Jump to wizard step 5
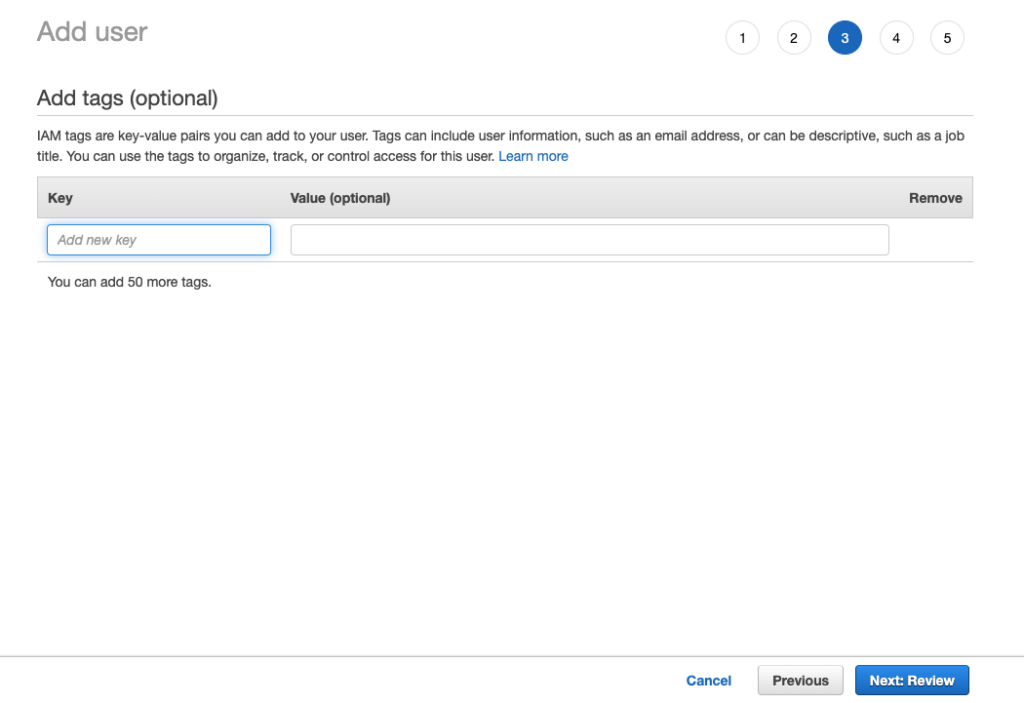 pos(947,38)
